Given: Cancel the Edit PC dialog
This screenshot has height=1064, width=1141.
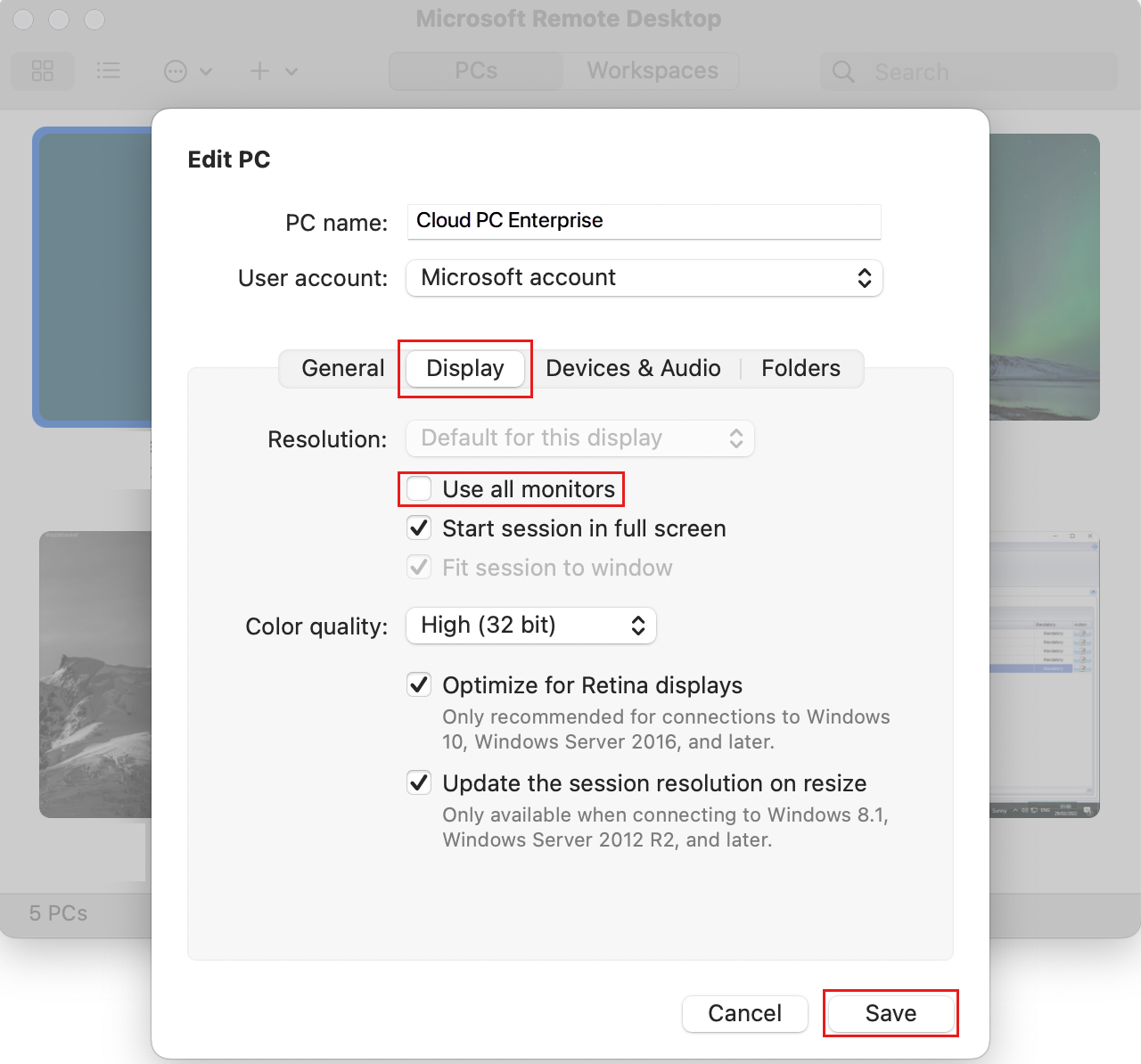Looking at the screenshot, I should [744, 1013].
